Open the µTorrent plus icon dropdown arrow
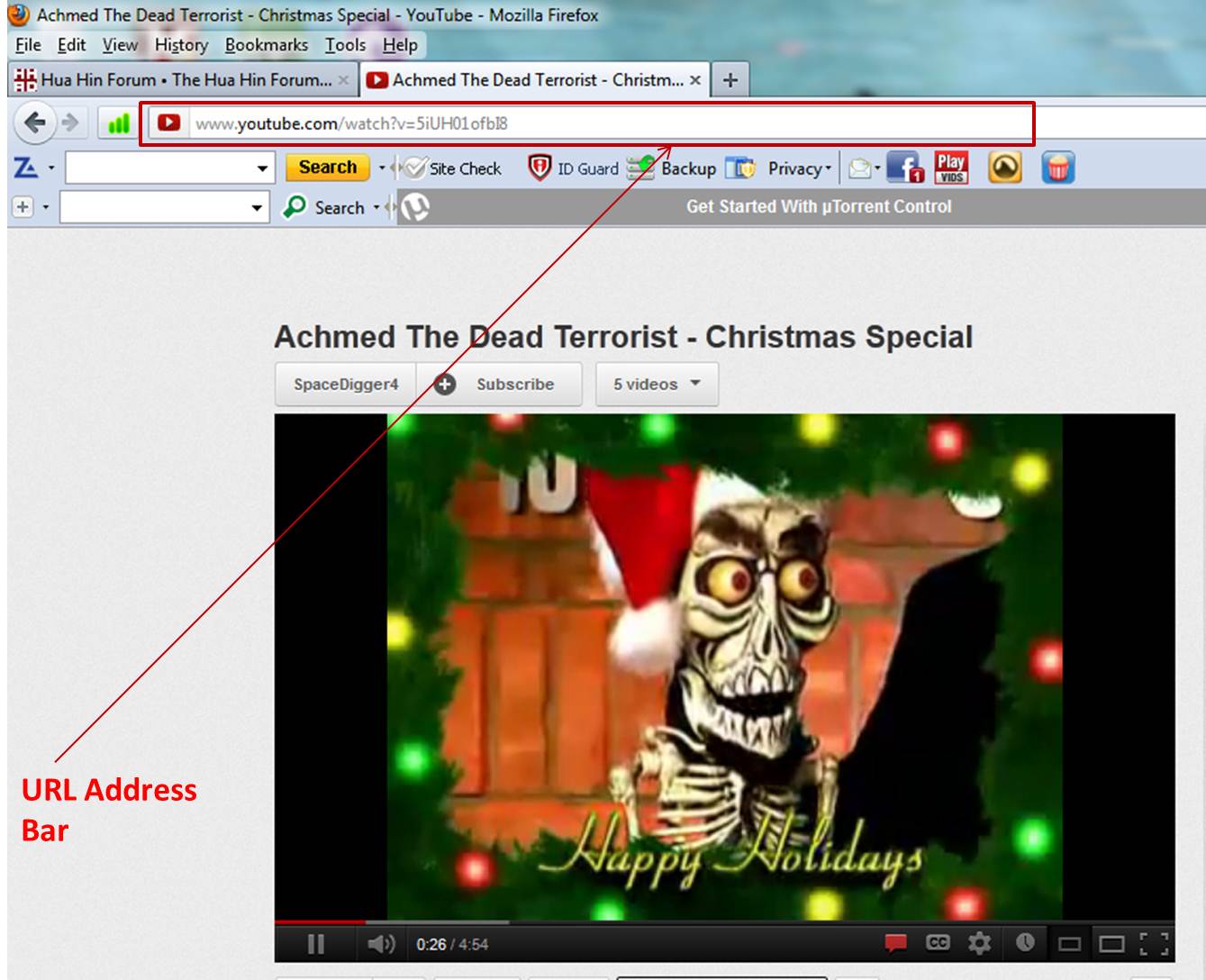 (x=46, y=208)
